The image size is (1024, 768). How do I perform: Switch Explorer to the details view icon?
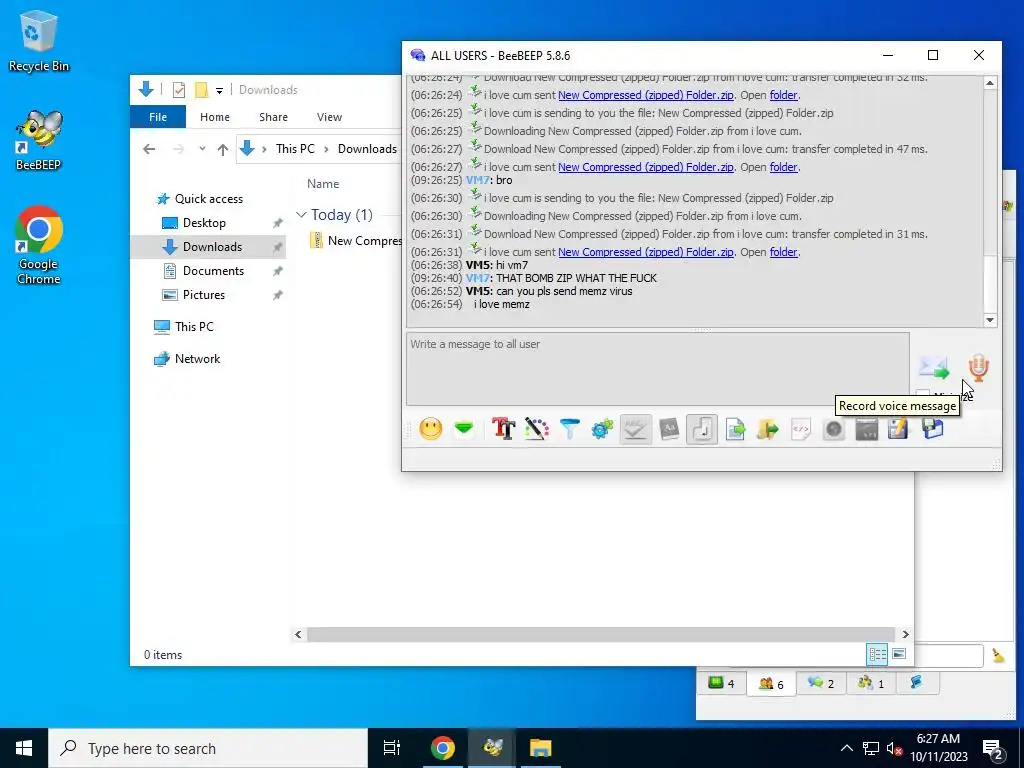click(877, 654)
